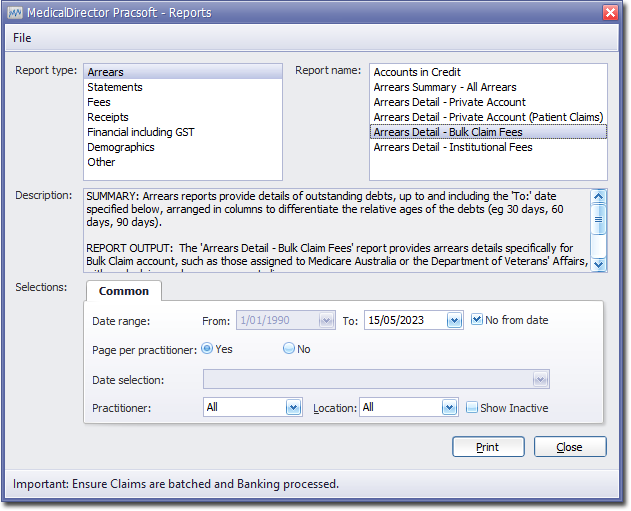
Task: Expand the Location dropdown
Action: [x=449, y=408]
